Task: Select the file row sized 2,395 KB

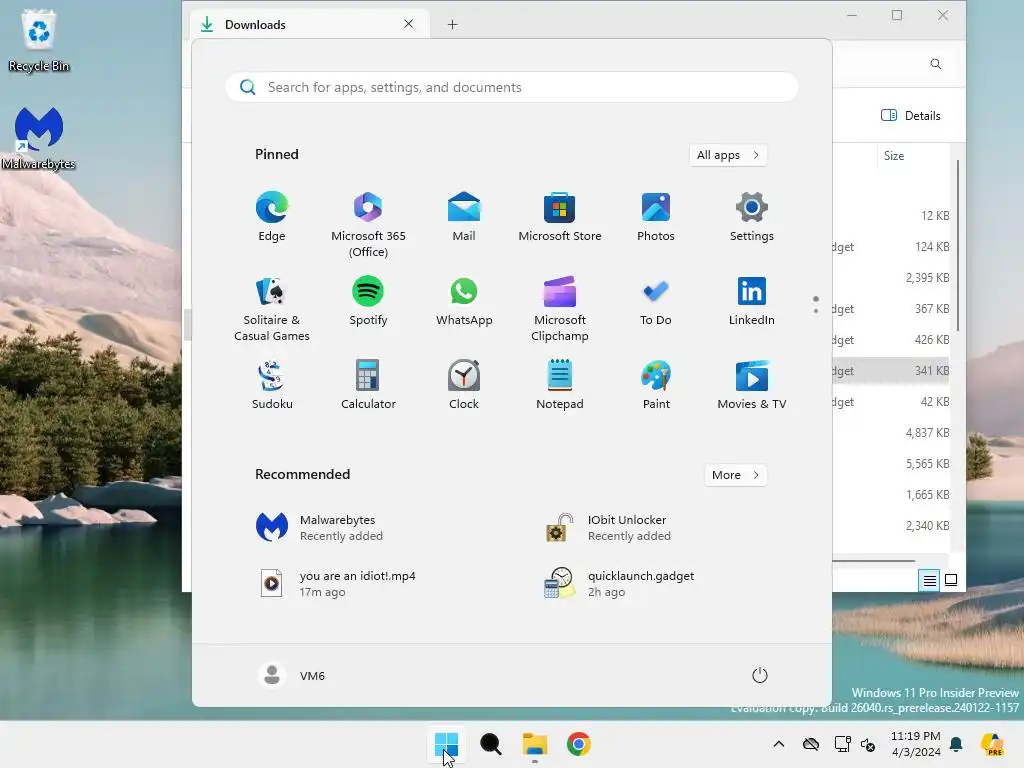Action: [891, 278]
